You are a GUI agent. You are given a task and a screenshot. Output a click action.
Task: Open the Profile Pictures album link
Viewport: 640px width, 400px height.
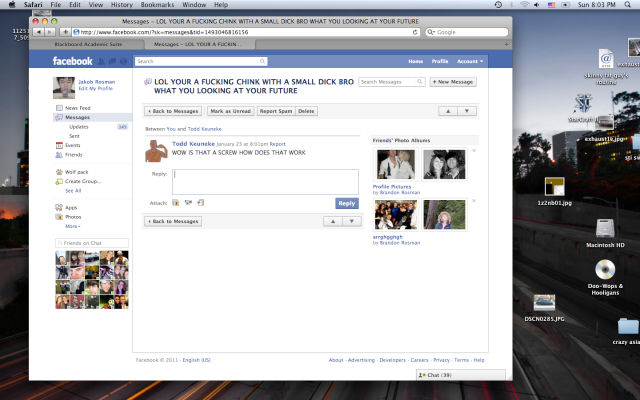tap(392, 187)
